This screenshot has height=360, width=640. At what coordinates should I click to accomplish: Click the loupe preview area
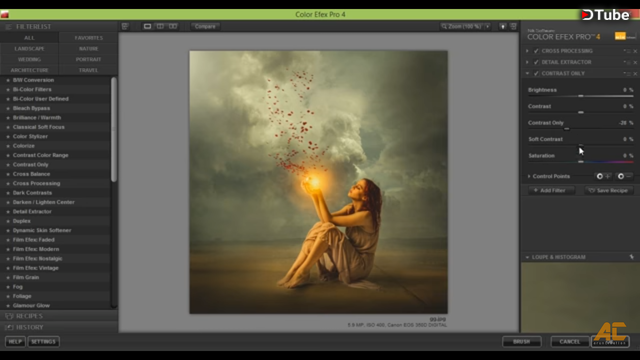point(580,297)
